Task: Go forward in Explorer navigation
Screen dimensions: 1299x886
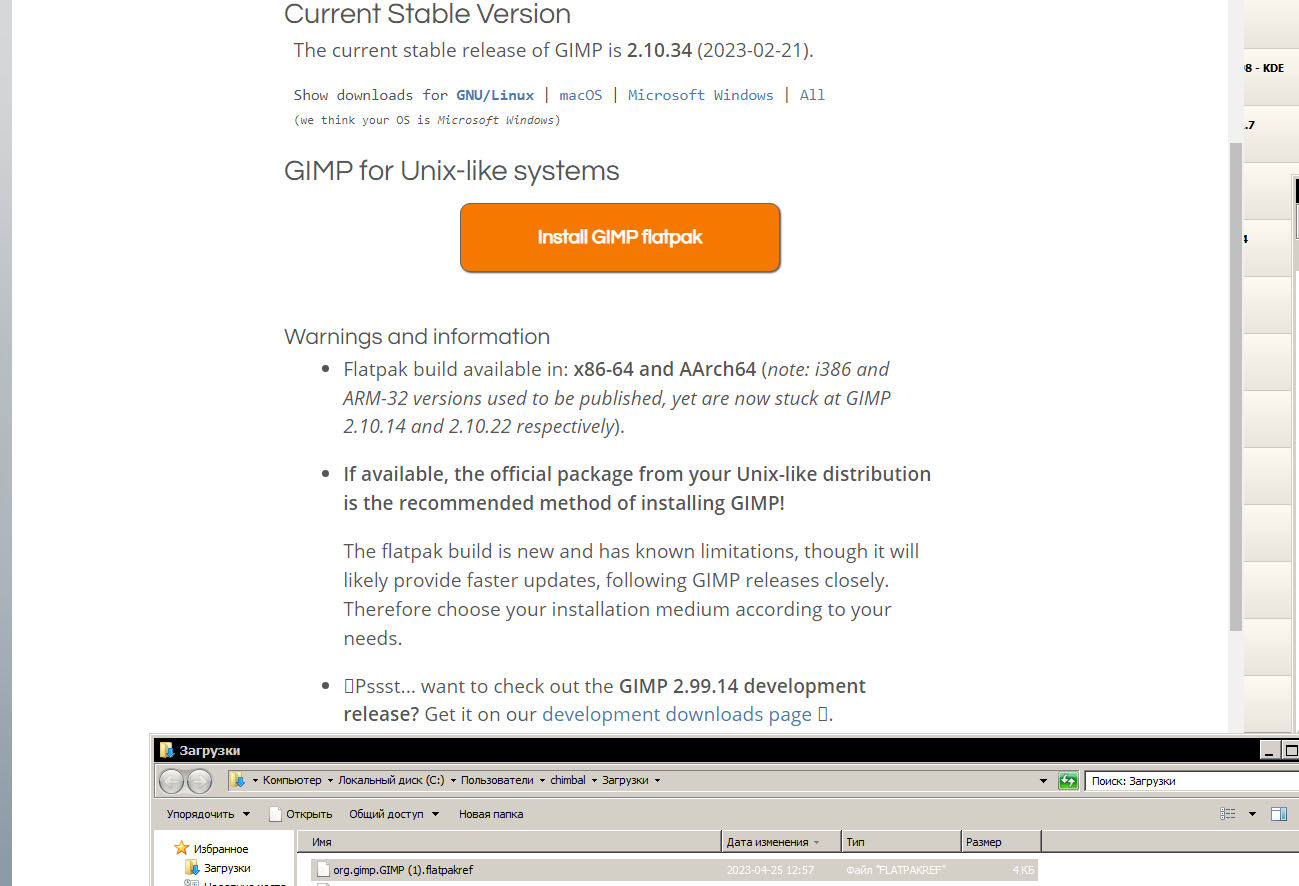Action: (x=200, y=781)
